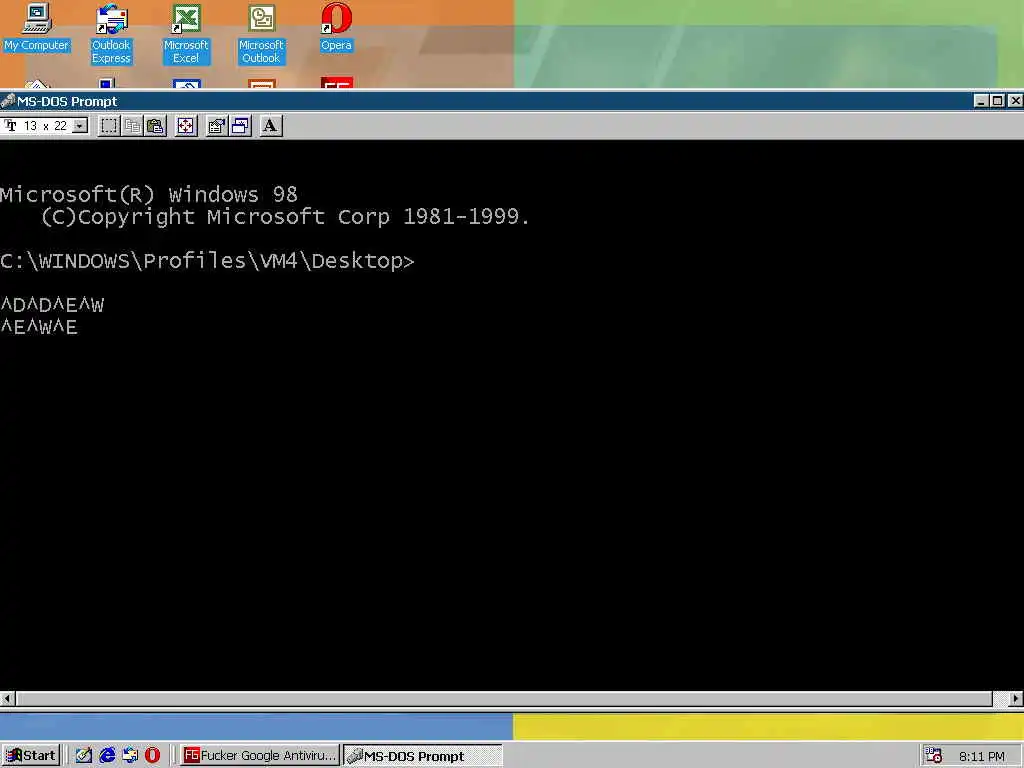
Task: Launch Opera from quick launch
Action: click(152, 755)
